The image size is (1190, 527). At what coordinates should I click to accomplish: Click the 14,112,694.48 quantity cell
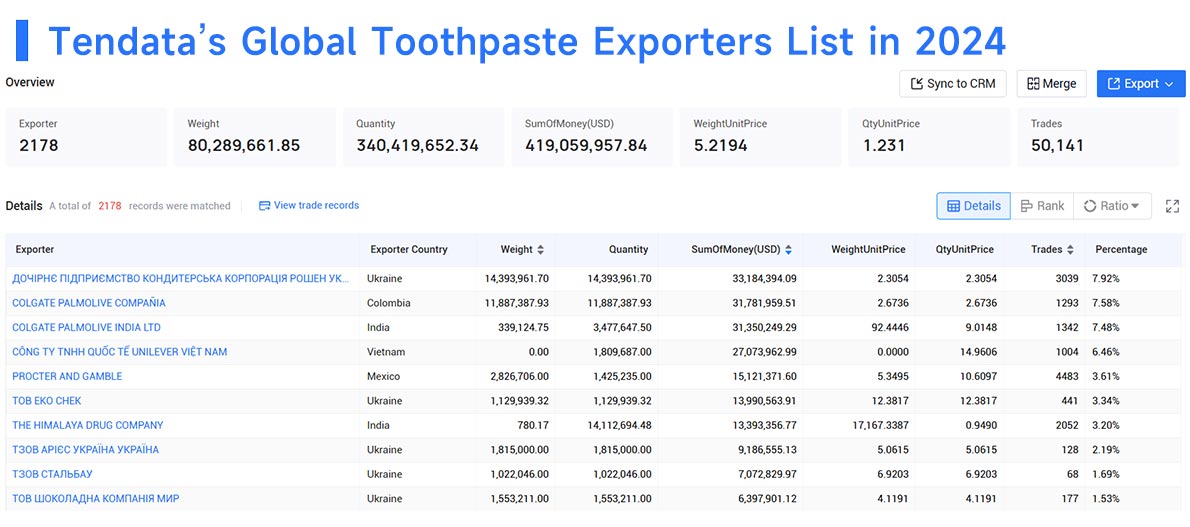click(x=619, y=425)
